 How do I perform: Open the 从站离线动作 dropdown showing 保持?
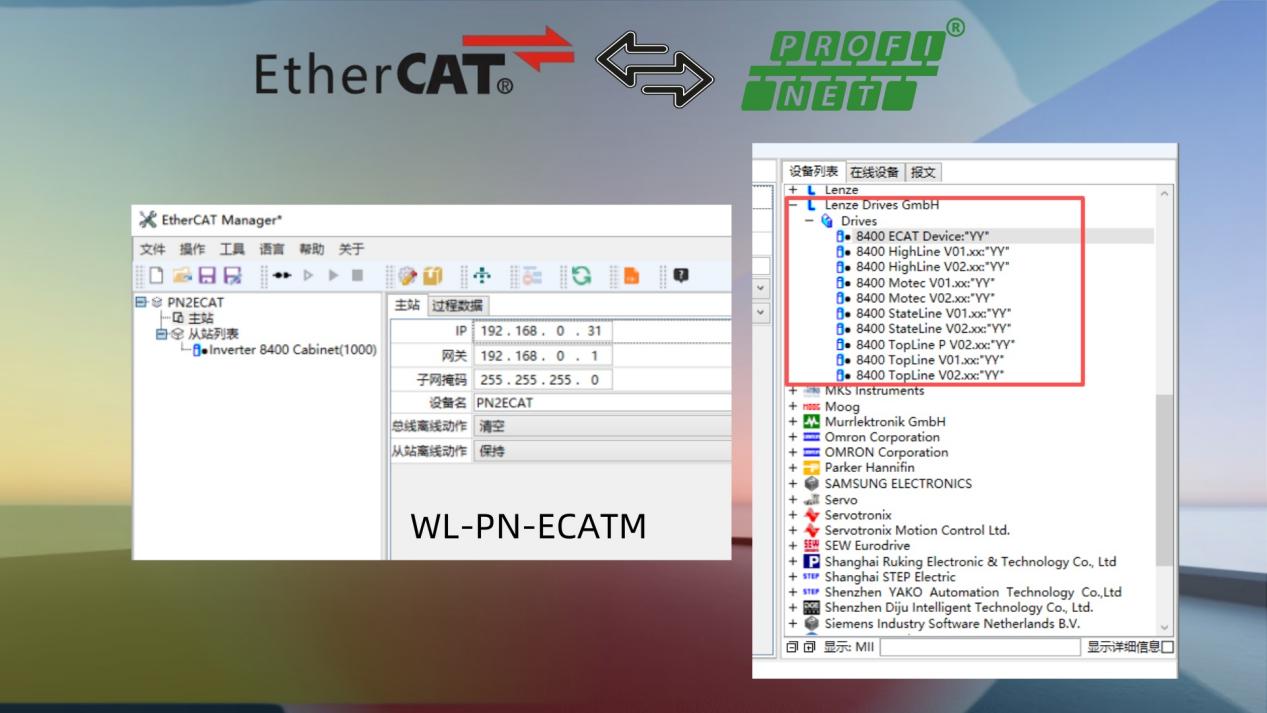tap(601, 451)
